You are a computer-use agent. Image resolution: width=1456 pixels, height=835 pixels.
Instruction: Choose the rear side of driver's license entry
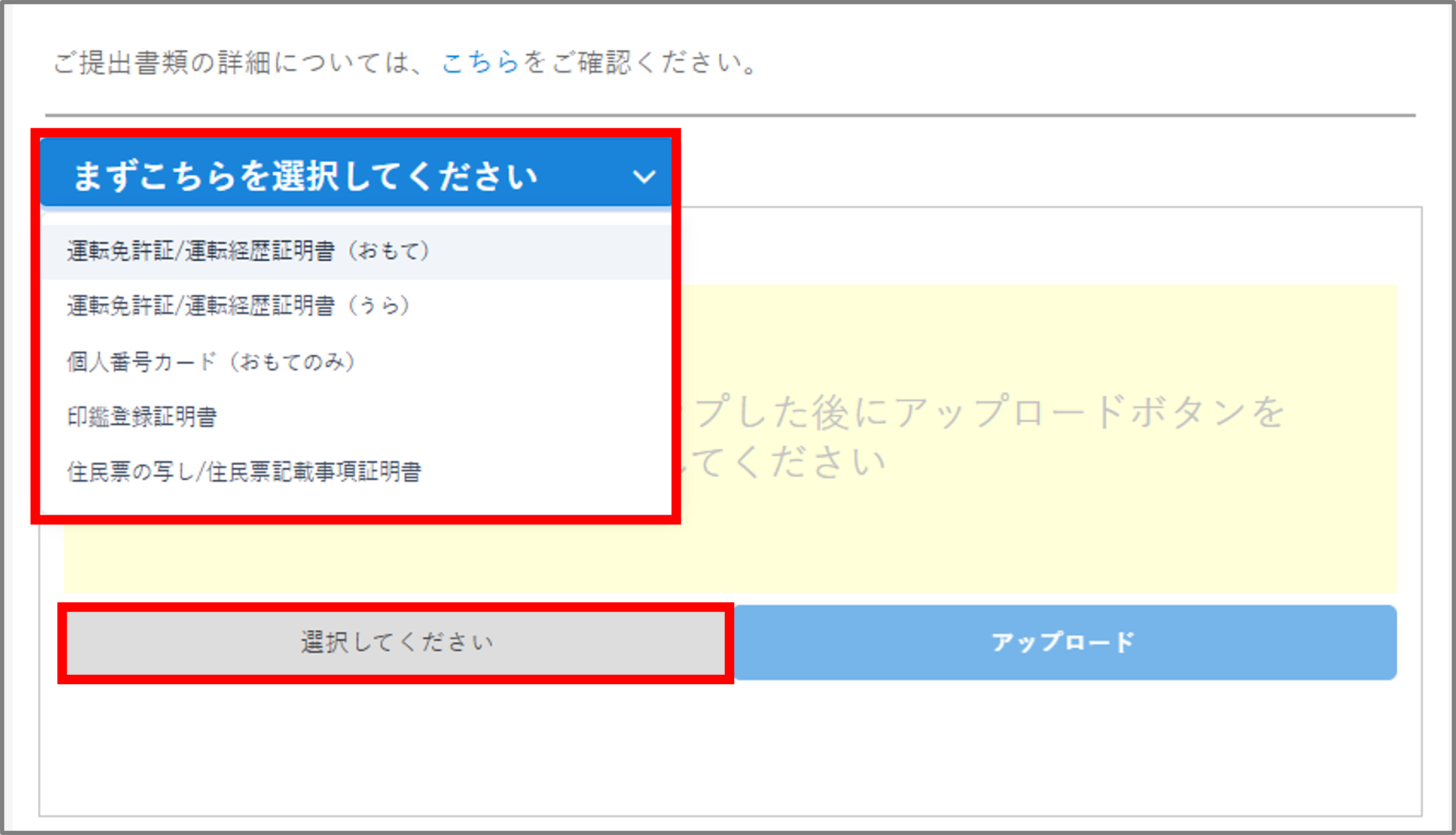point(238,306)
